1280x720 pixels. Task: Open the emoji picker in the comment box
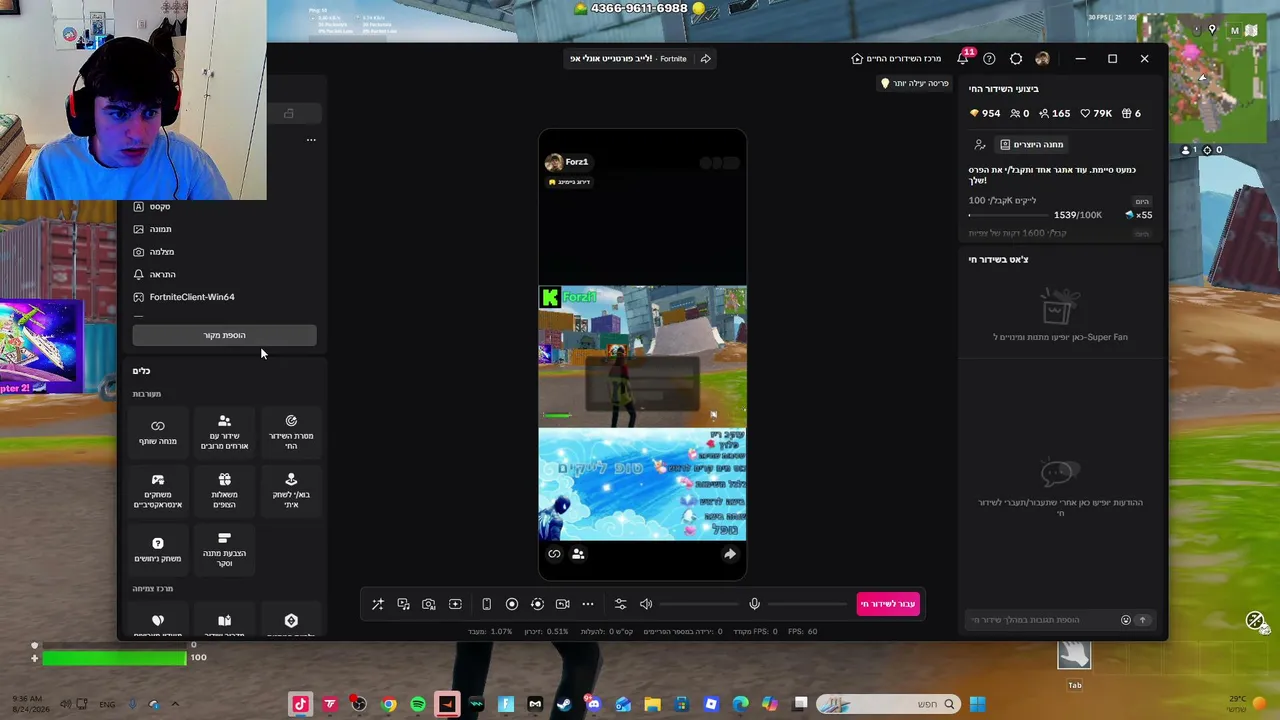pos(1126,620)
